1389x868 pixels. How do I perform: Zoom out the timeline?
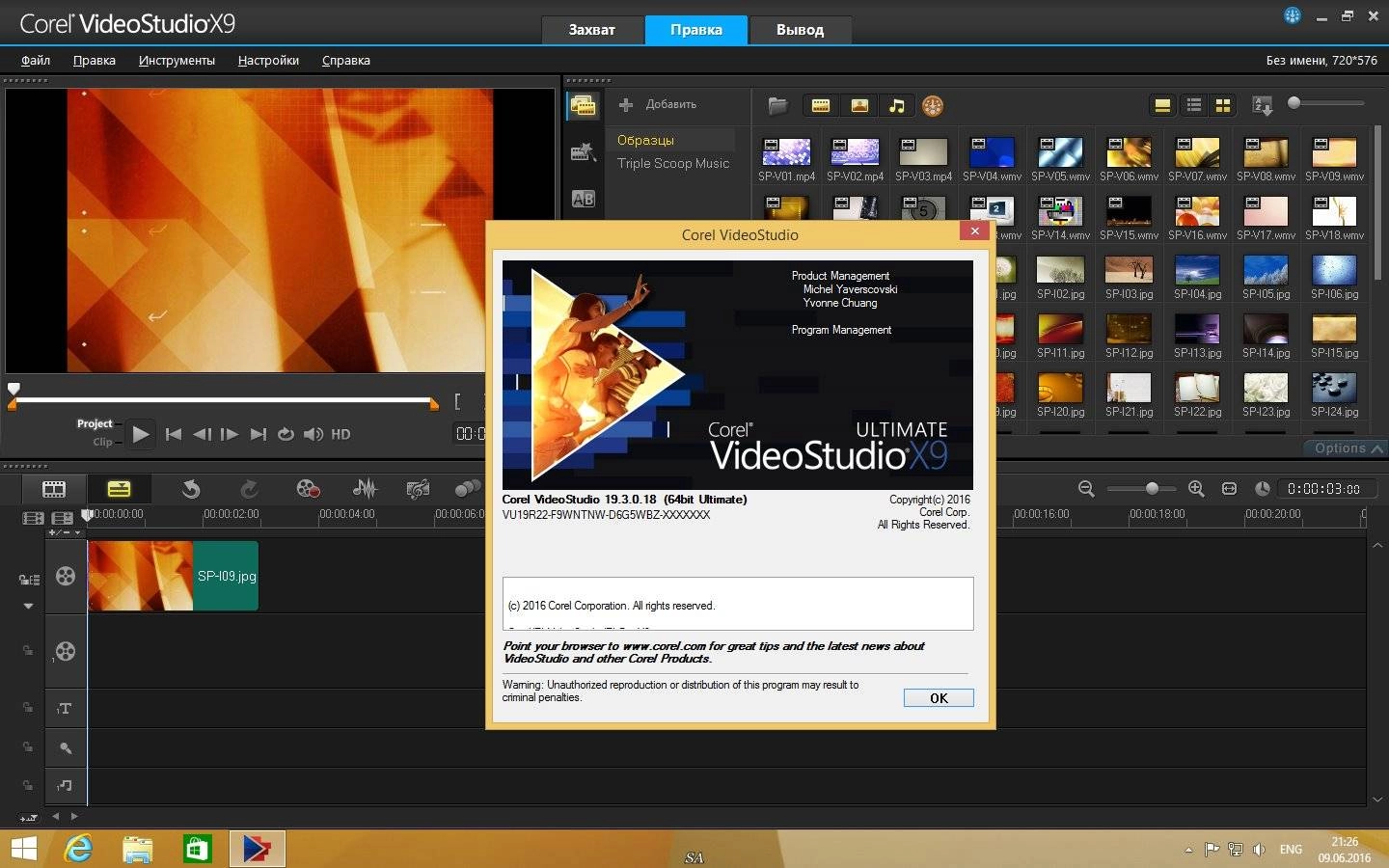point(1086,489)
